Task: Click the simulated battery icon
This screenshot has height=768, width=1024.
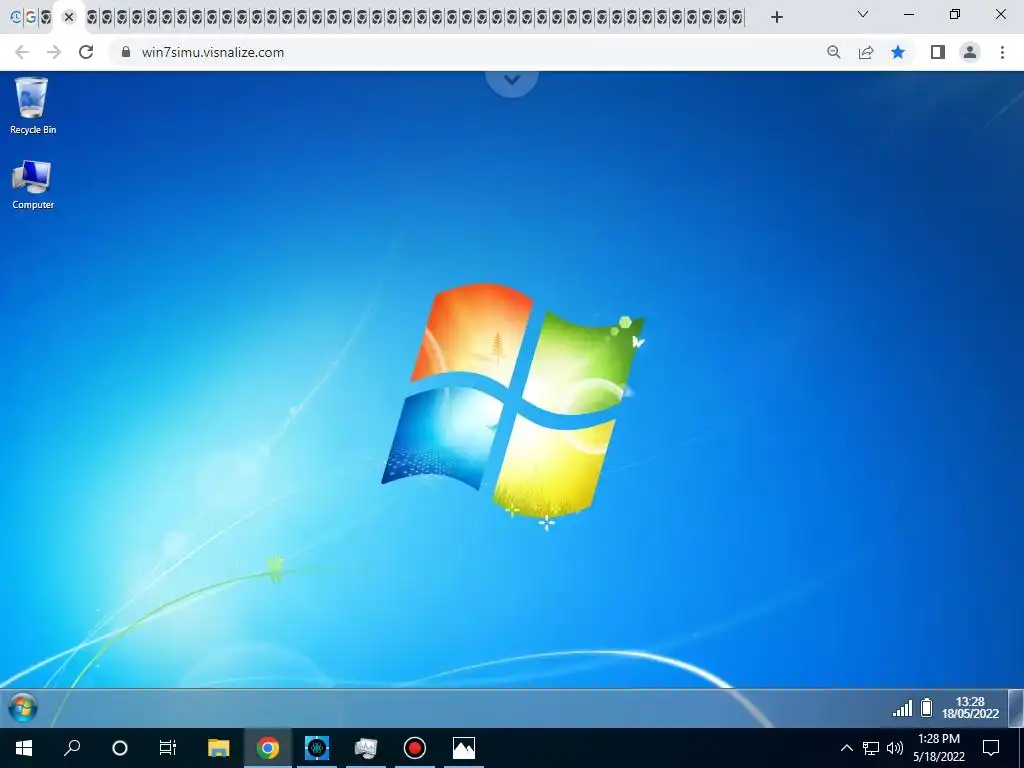Action: 927,707
